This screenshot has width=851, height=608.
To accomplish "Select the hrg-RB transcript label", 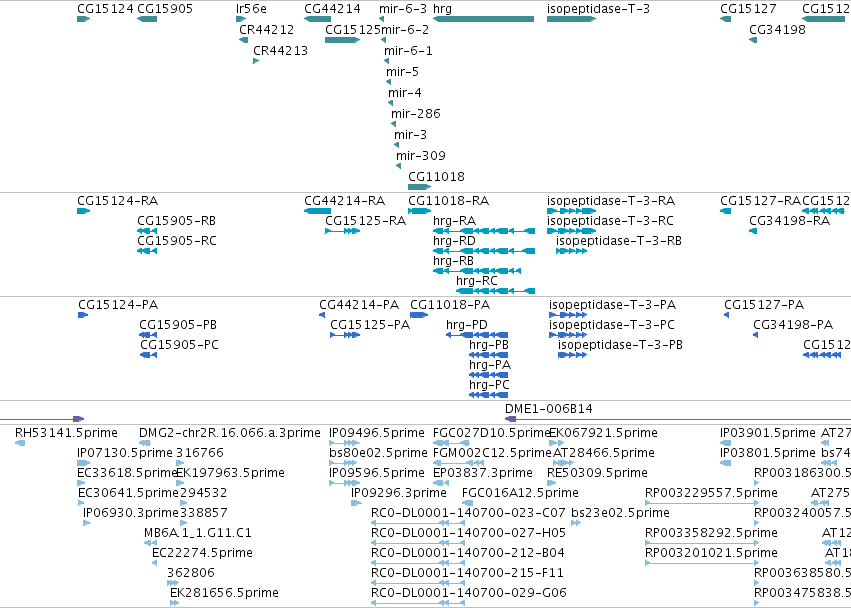I will (x=453, y=261).
